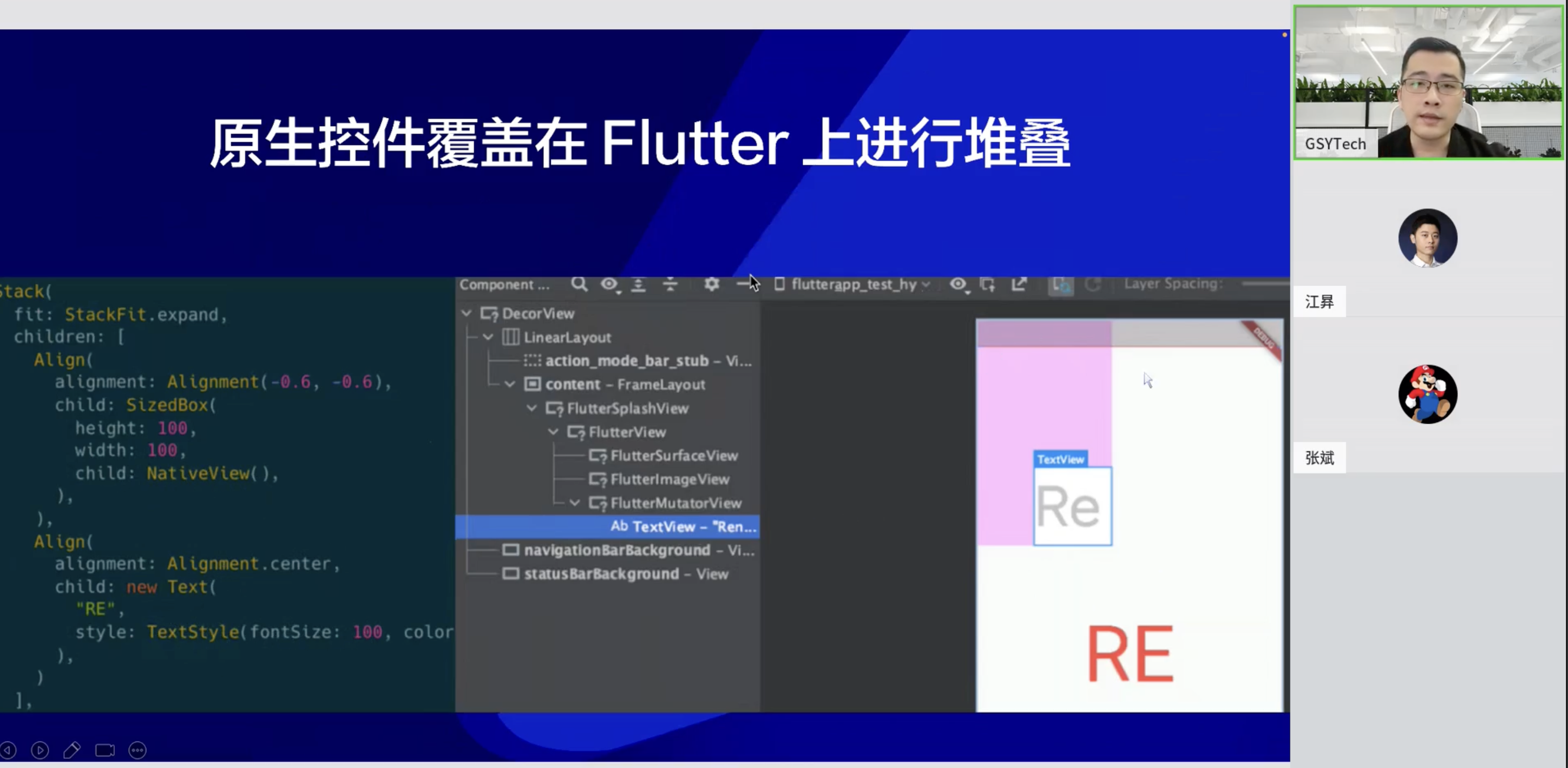
Task: Click the FlutterSurfaceView node icon
Action: point(598,456)
